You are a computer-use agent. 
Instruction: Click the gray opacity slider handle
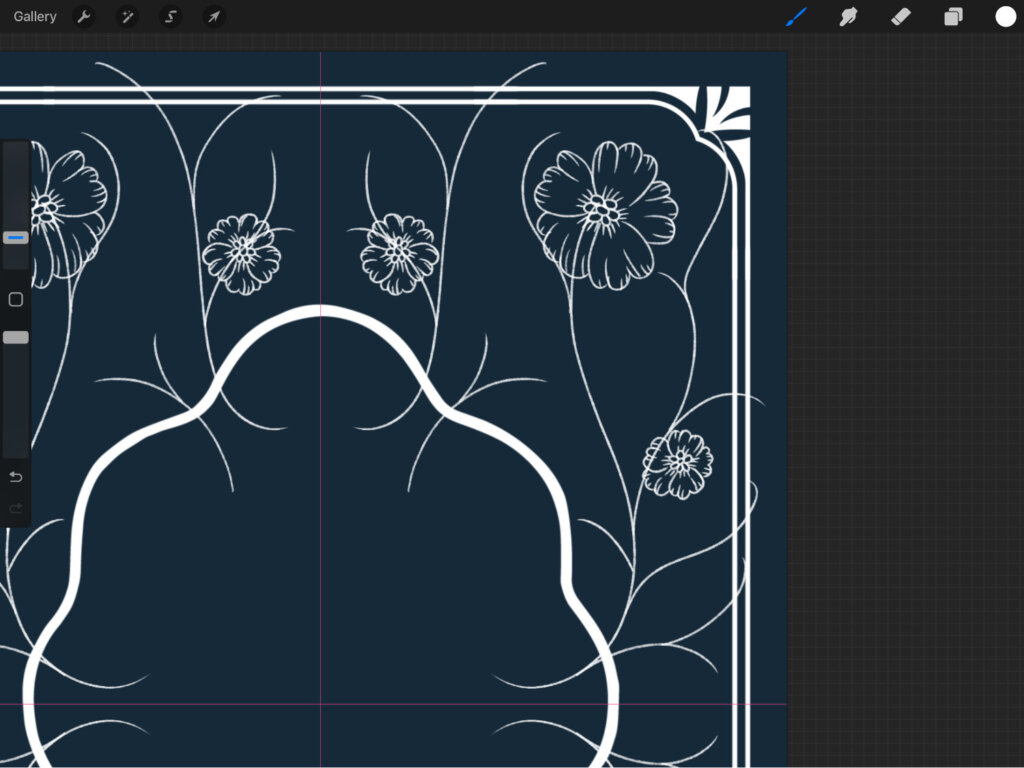click(15, 338)
